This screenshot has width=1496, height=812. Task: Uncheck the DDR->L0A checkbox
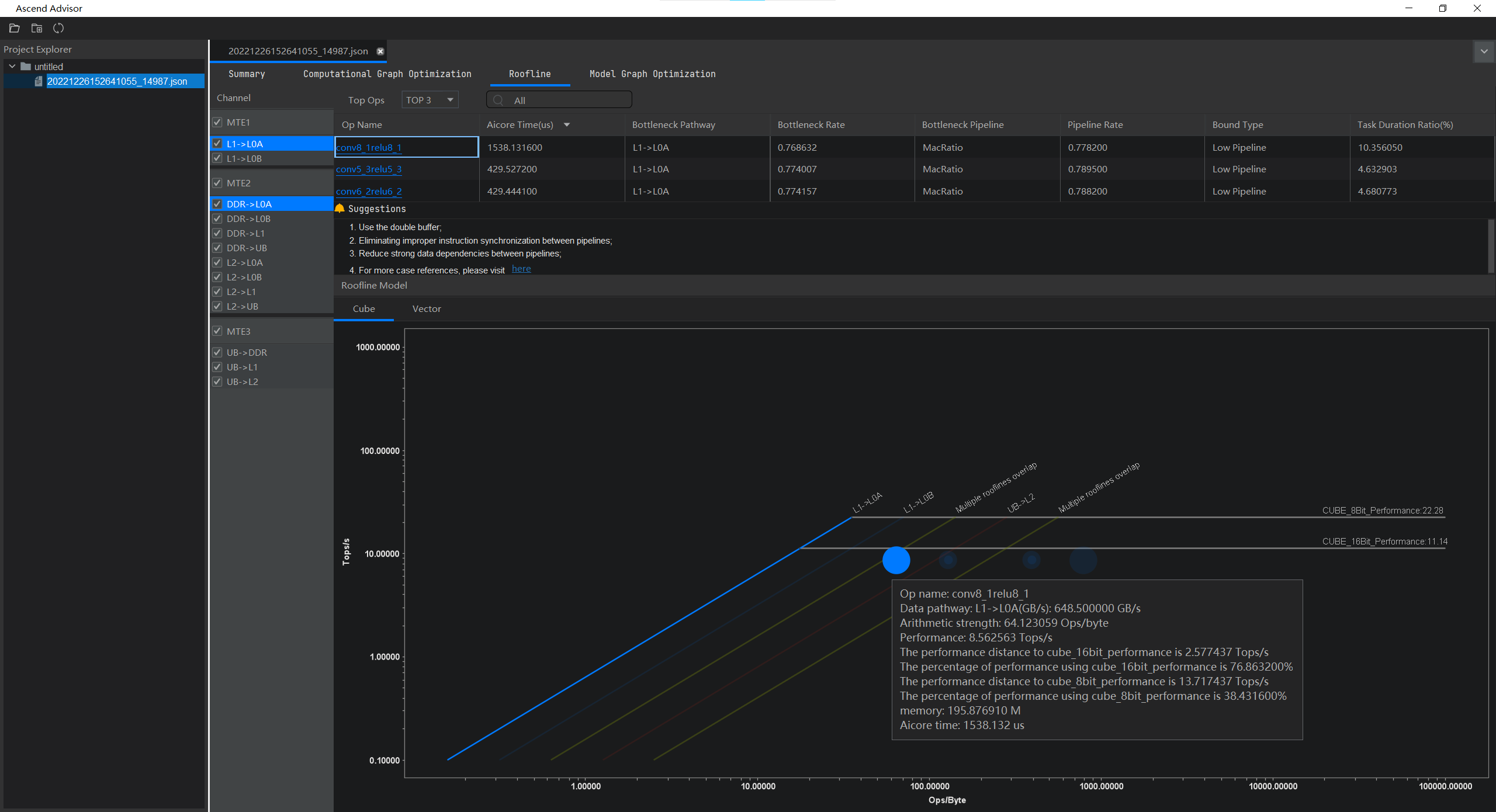tap(217, 204)
